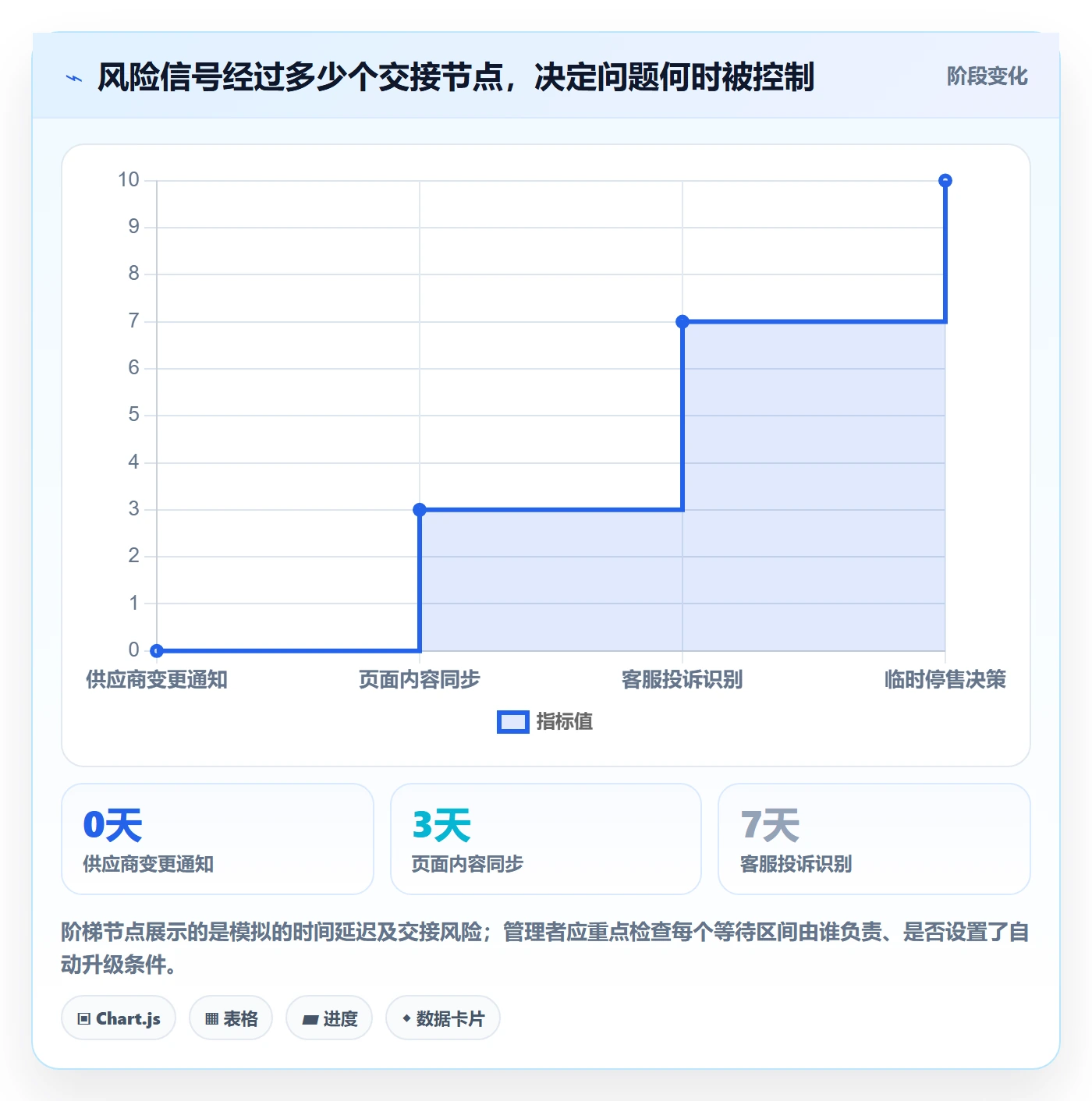The height and width of the screenshot is (1101, 1092).
Task: Click the y-axis value 10
Action: click(129, 180)
